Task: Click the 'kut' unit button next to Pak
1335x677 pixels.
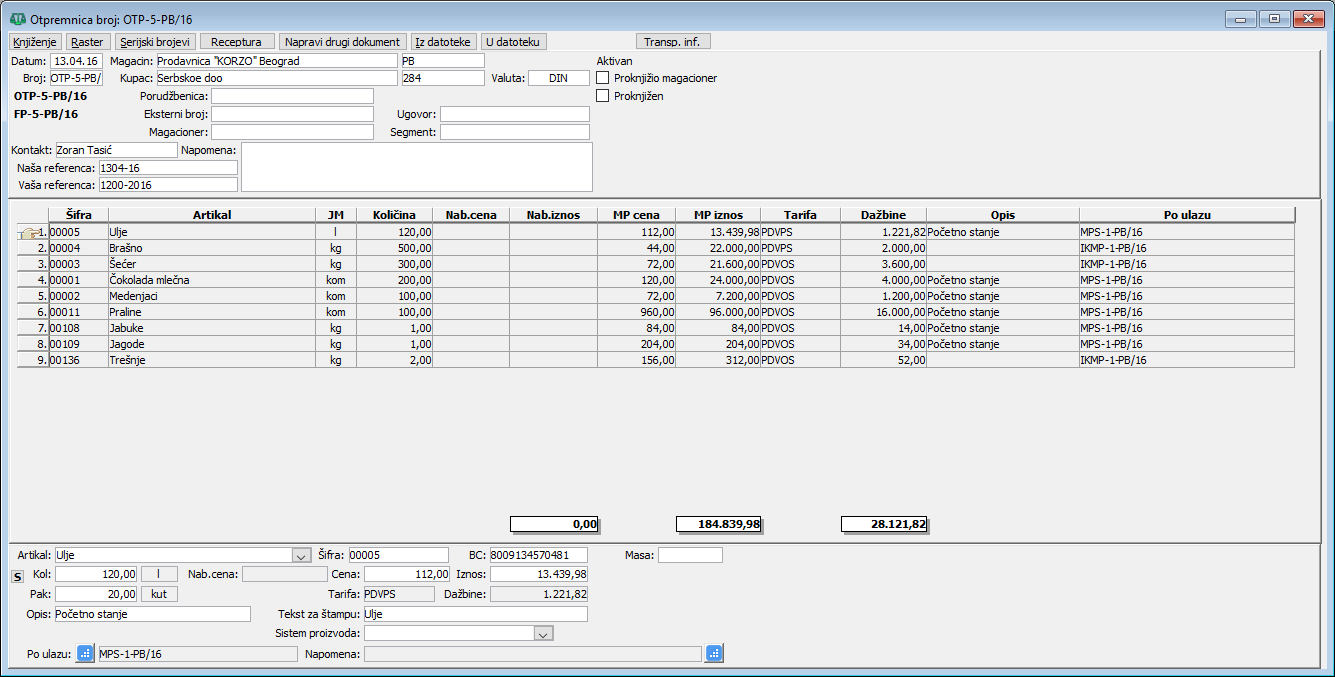Action: pyautogui.click(x=159, y=594)
